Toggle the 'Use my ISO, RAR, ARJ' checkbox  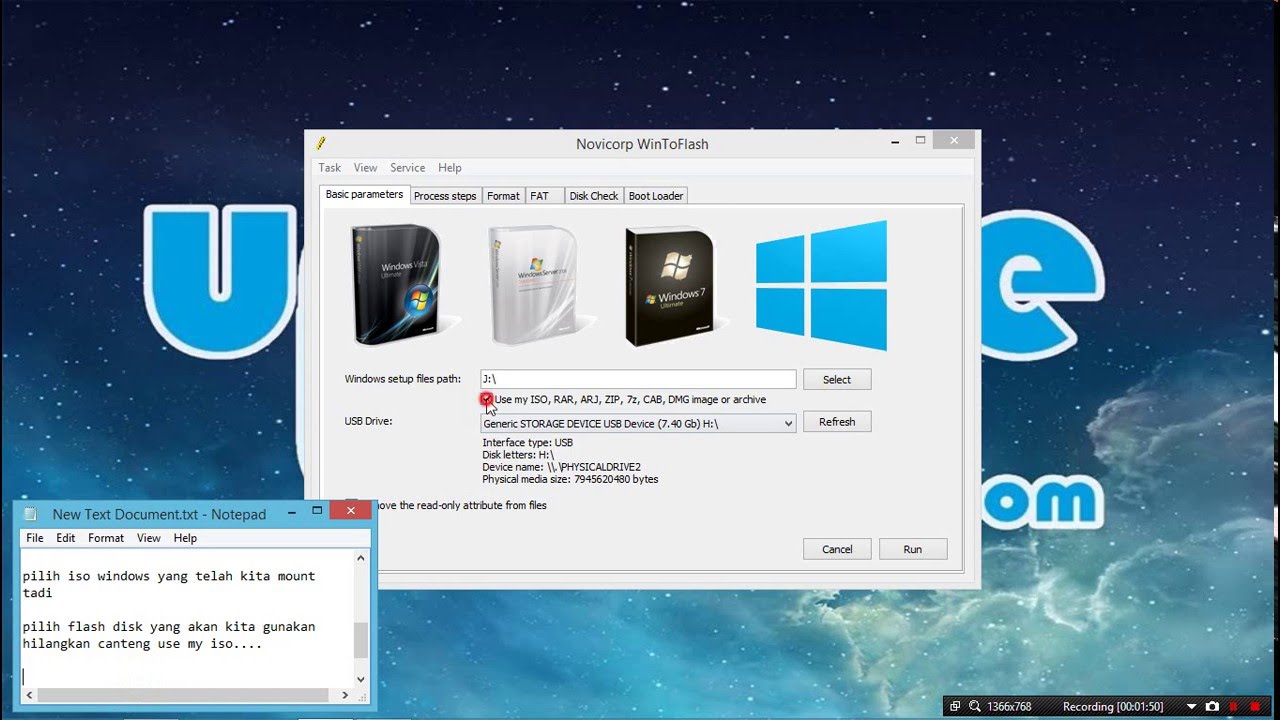coord(486,399)
